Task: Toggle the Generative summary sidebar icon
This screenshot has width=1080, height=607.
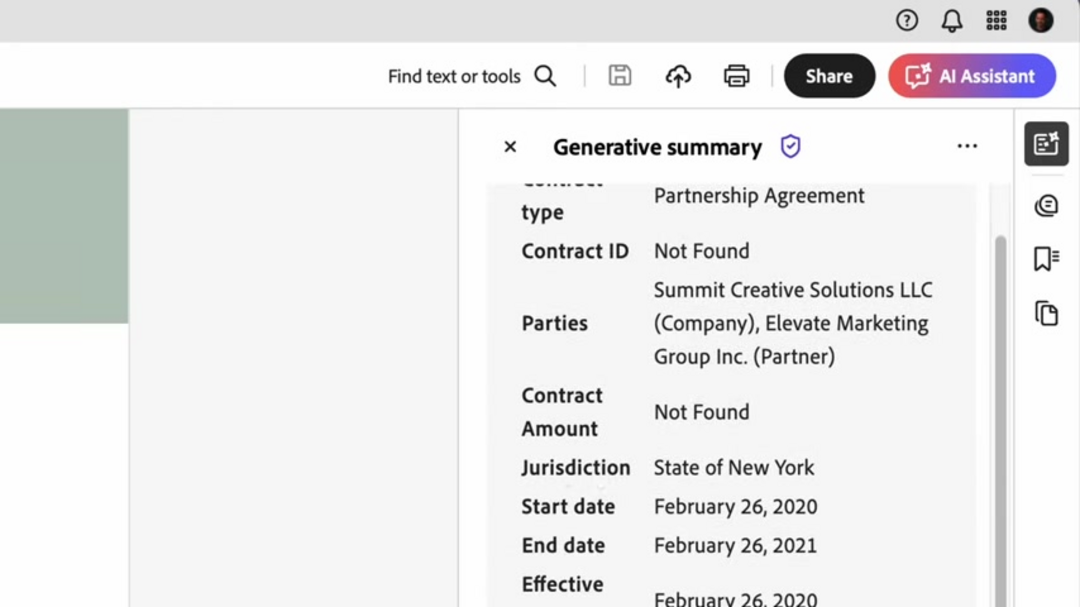Action: [1046, 145]
